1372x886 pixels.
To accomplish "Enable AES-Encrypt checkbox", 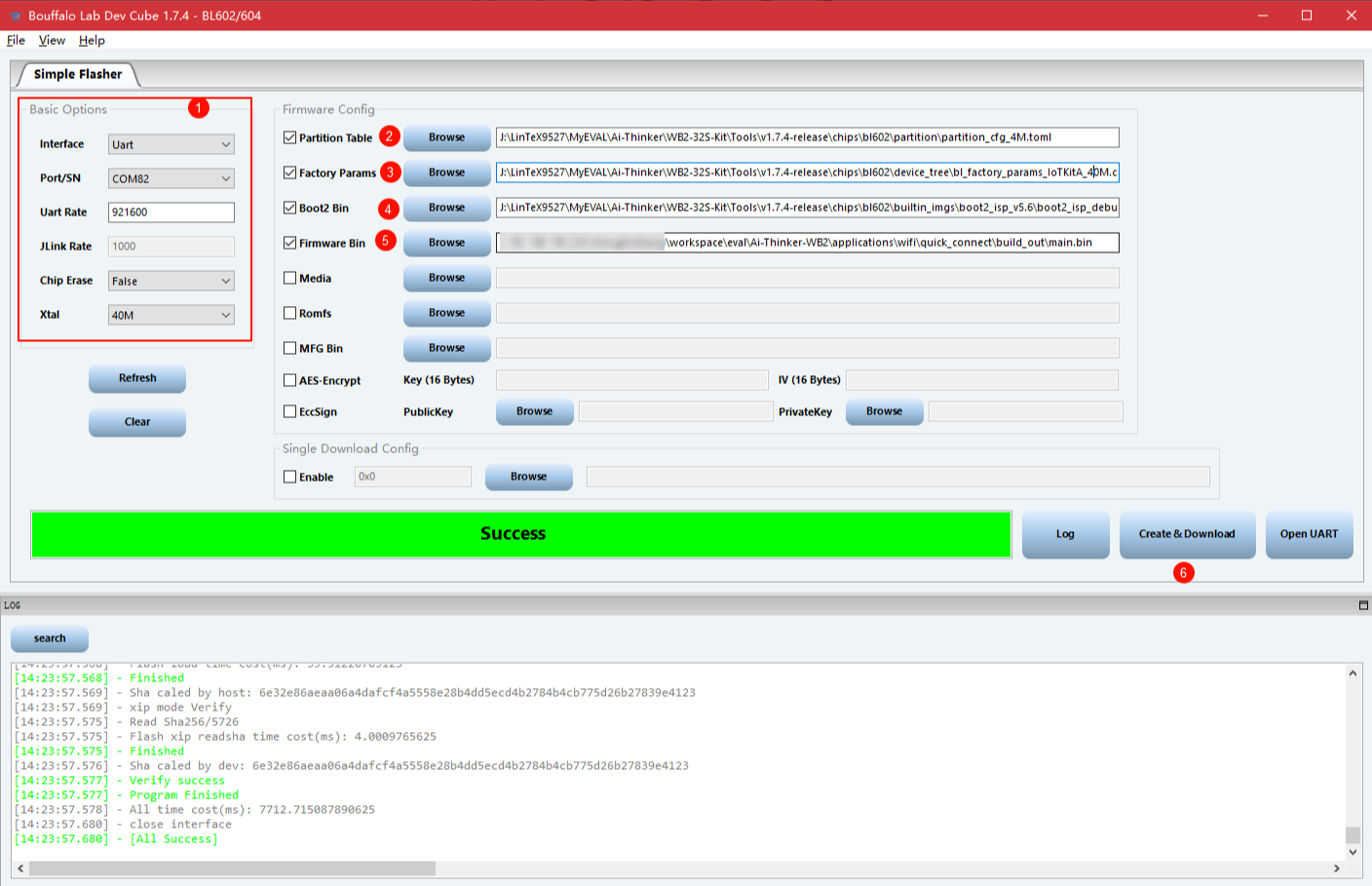I will click(289, 380).
